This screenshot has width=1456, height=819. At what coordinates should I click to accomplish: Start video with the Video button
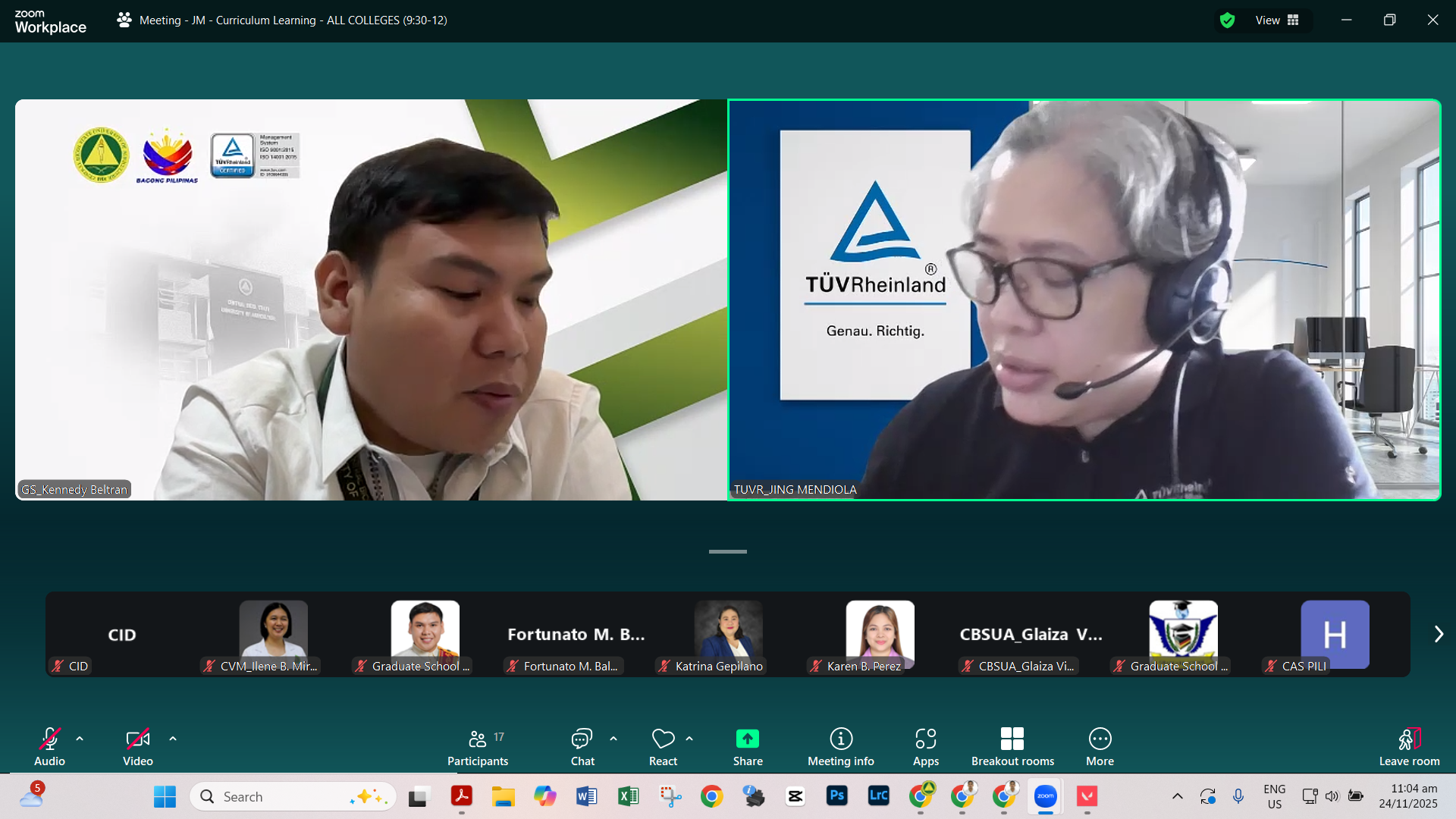[137, 747]
